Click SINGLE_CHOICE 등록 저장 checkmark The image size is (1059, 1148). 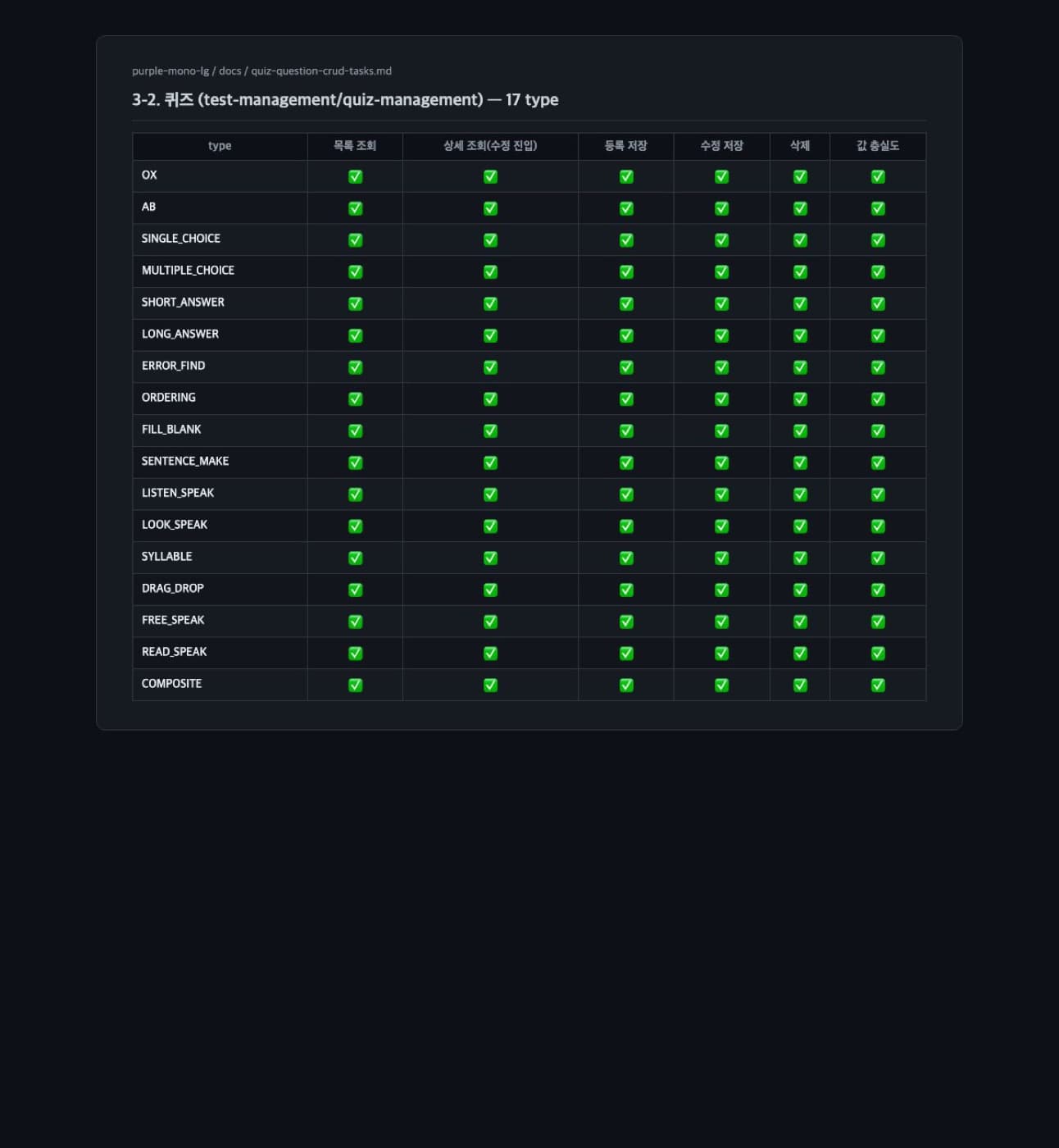click(x=626, y=240)
